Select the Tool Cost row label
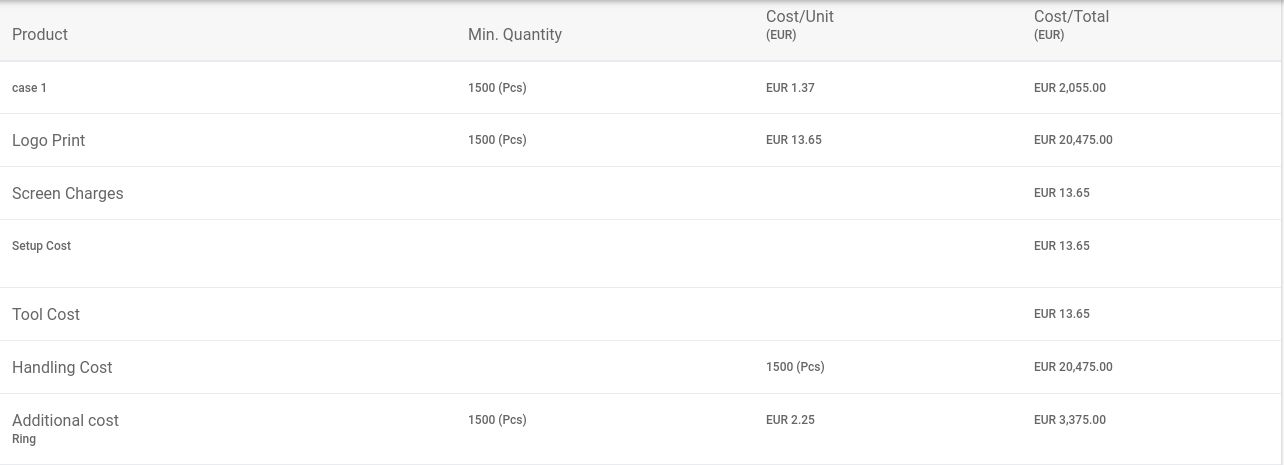The width and height of the screenshot is (1284, 465). click(x=46, y=314)
